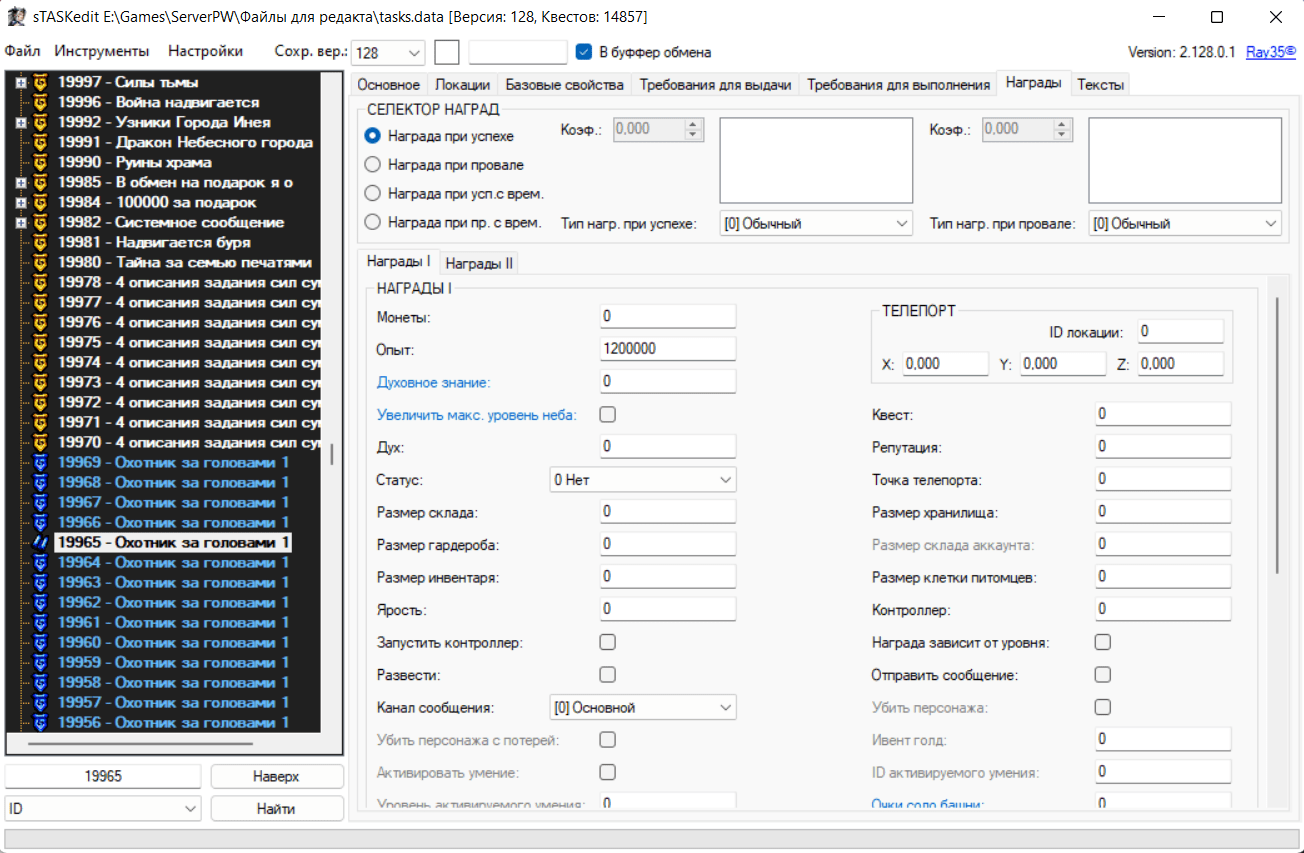Open the 'Статус' dropdown showing '0 Нет'
Image resolution: width=1304 pixels, height=853 pixels.
(x=643, y=480)
